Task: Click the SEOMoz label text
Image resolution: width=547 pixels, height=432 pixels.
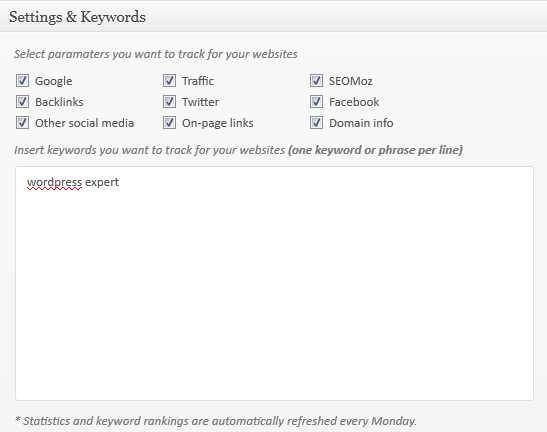Action: pos(351,81)
